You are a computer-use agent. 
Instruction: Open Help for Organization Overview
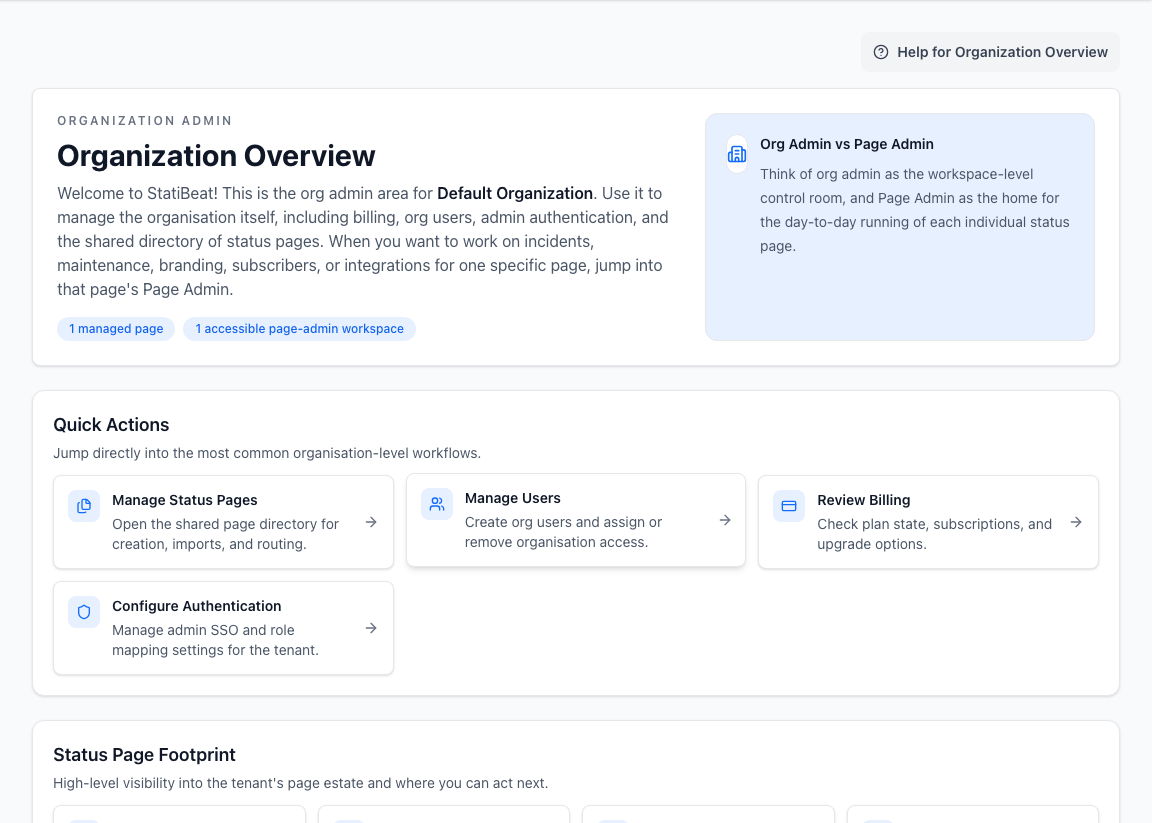pyautogui.click(x=990, y=52)
